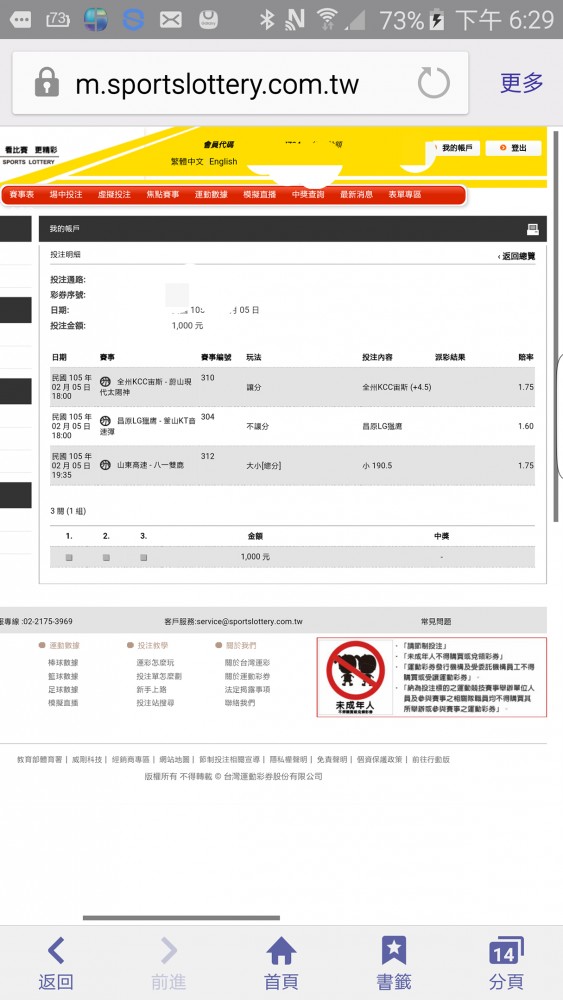Viewport: 563px width, 1000px height.
Task: Click the underage prohibition 未成年人 image
Action: [x=355, y=677]
